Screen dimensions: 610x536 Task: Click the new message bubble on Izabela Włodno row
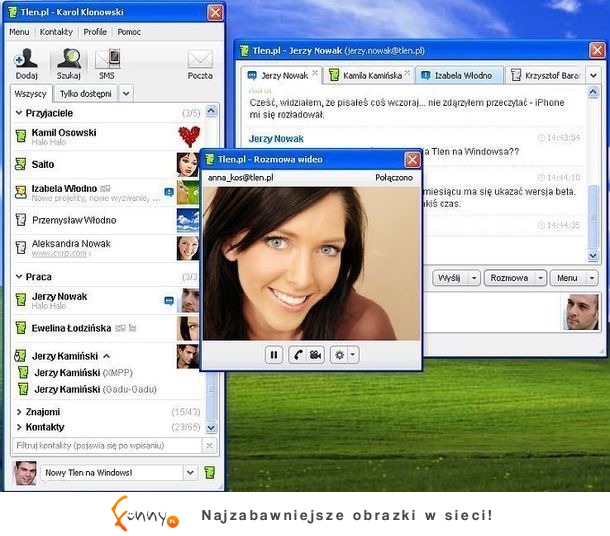(x=169, y=192)
